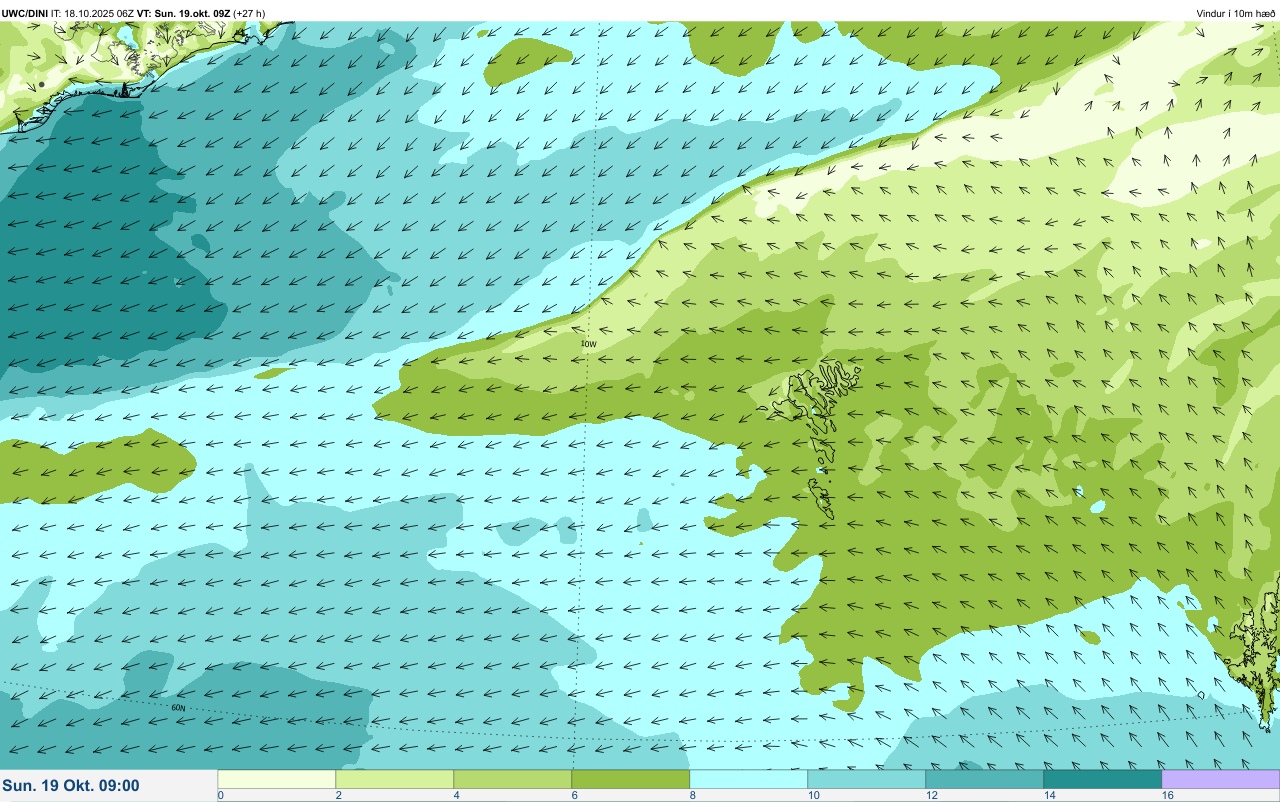Click the 'Sun. 19 Okt. 09:00' date label
1280x802 pixels.
(x=71, y=785)
